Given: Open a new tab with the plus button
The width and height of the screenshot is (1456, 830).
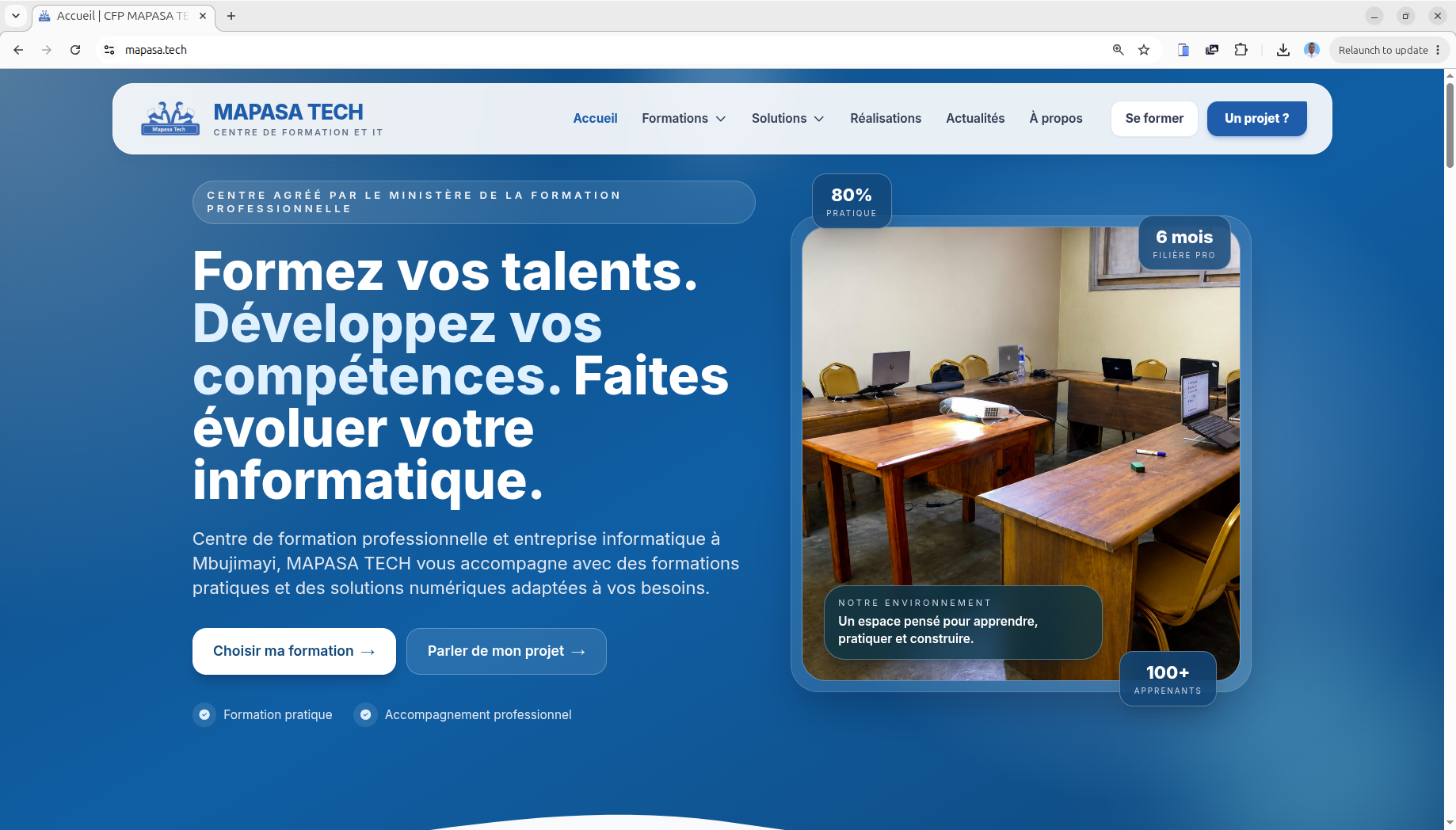Looking at the screenshot, I should (x=231, y=16).
